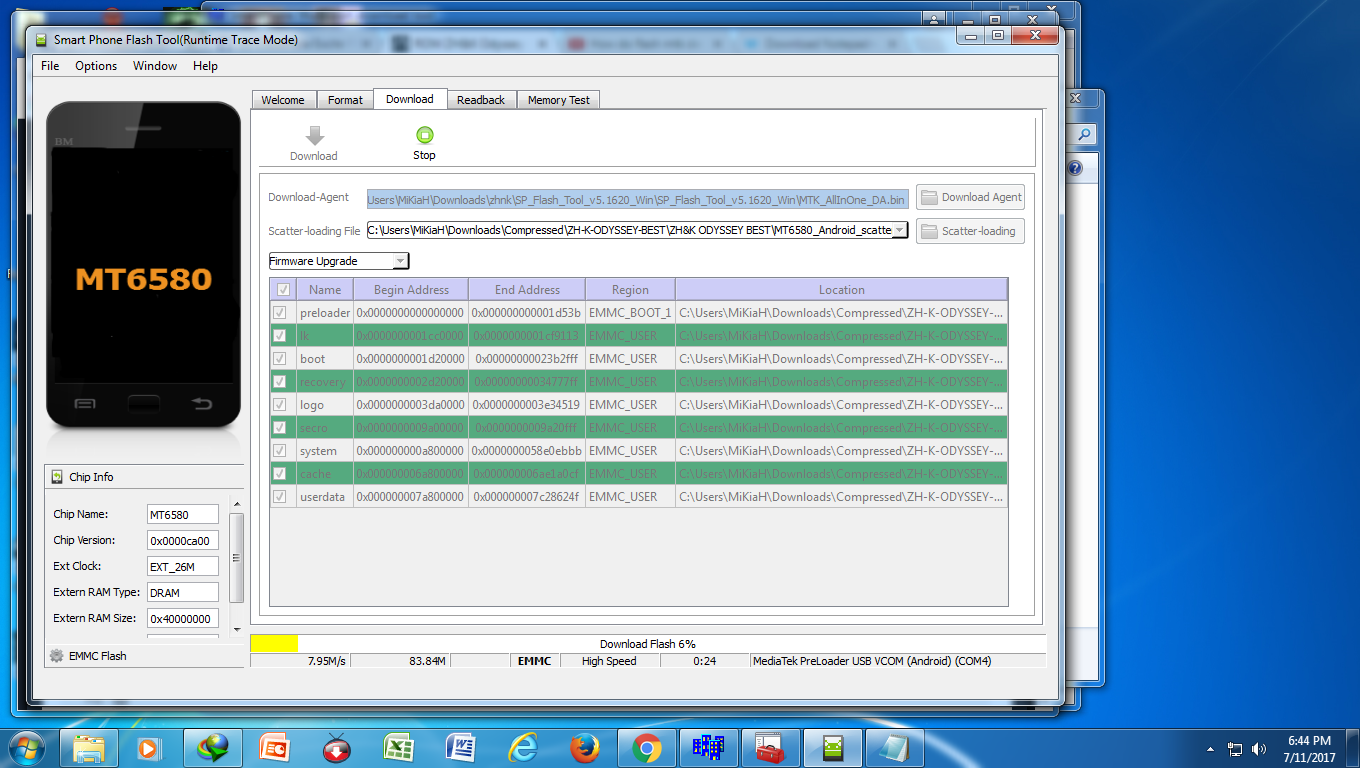Click the Download-Agent file path field
Viewport: 1360px width, 768px height.
[x=638, y=198]
